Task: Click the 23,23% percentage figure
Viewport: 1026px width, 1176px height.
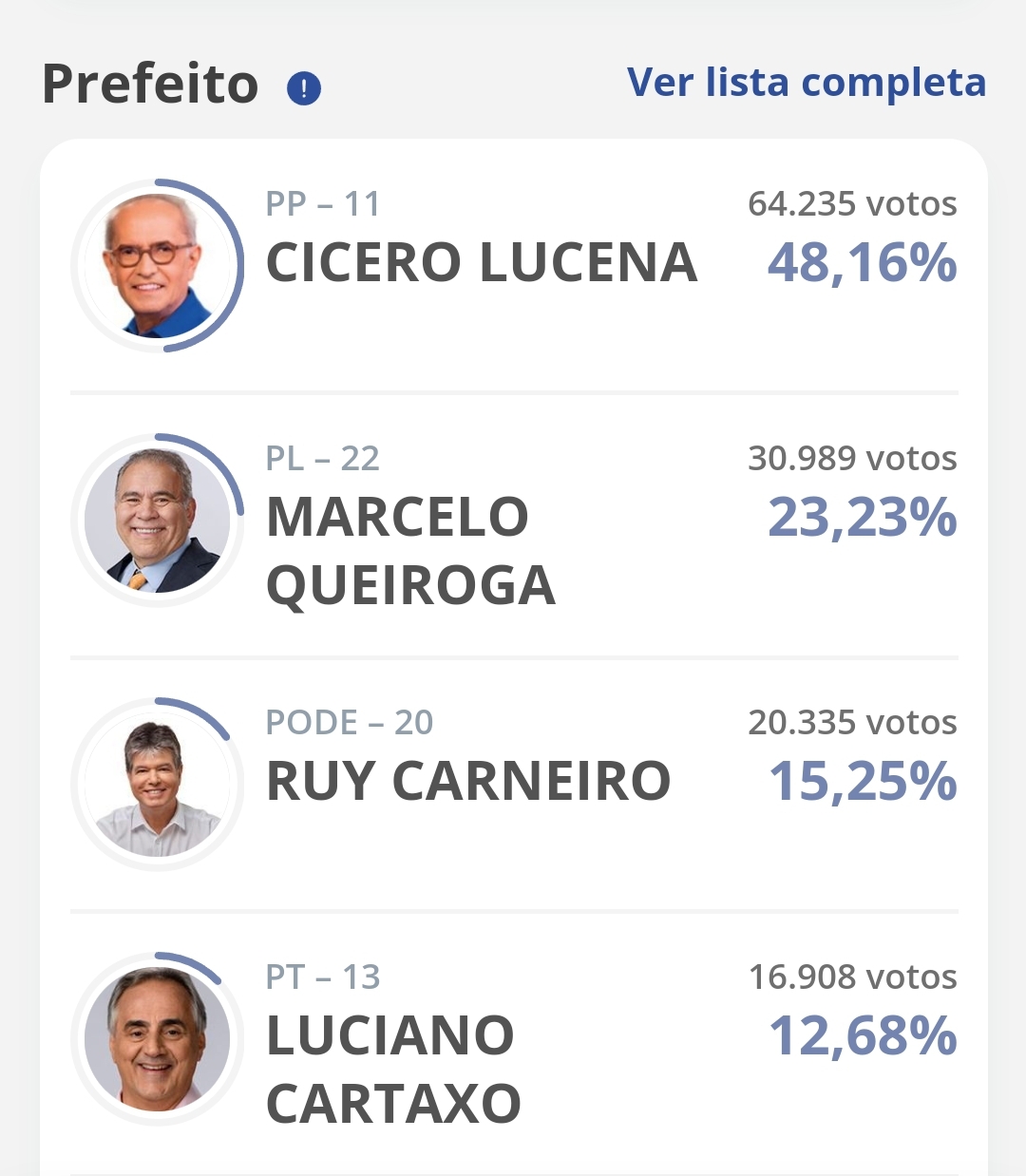Action: pyautogui.click(x=862, y=518)
